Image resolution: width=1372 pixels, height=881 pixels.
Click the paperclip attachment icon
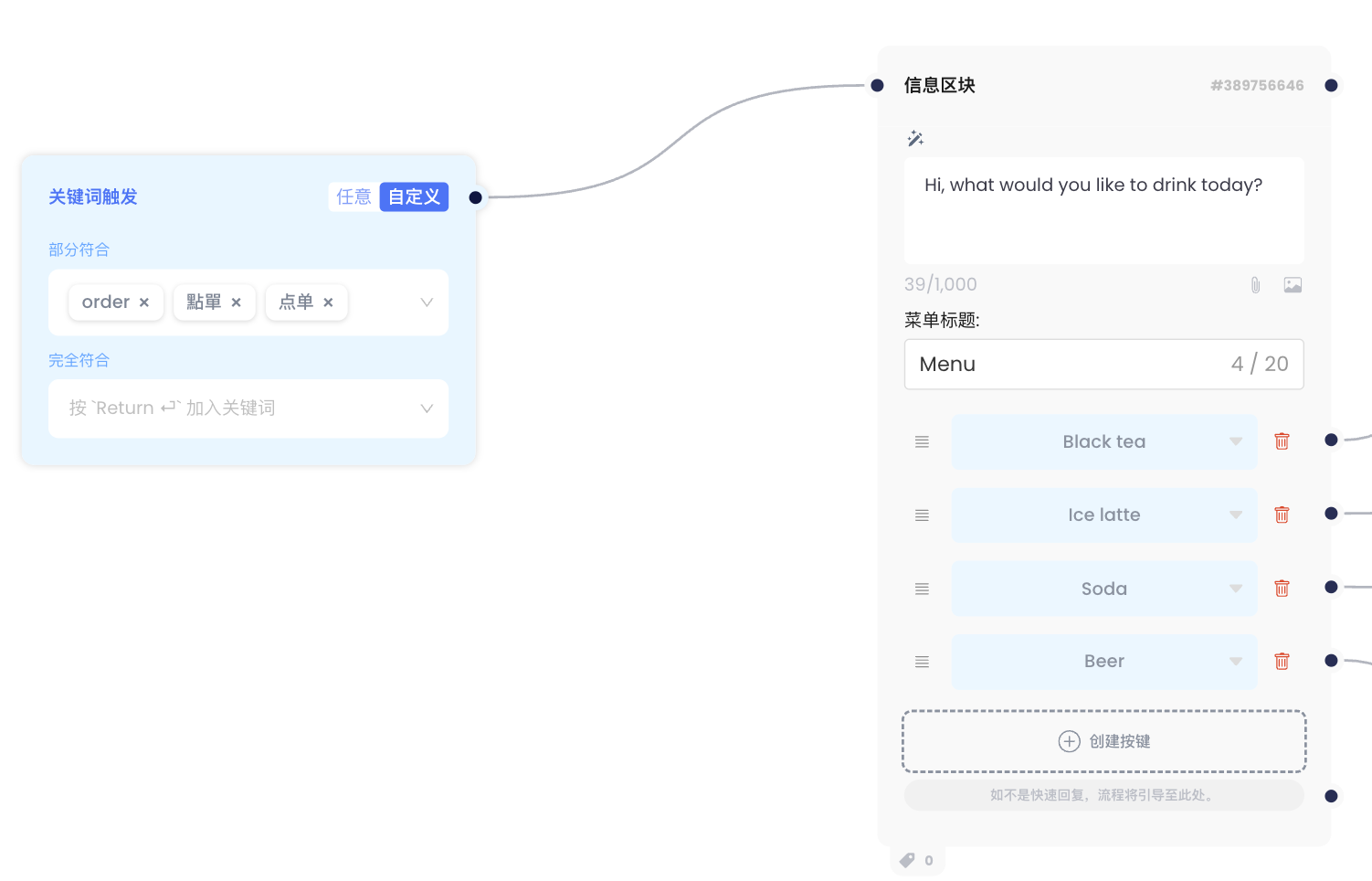click(x=1255, y=285)
